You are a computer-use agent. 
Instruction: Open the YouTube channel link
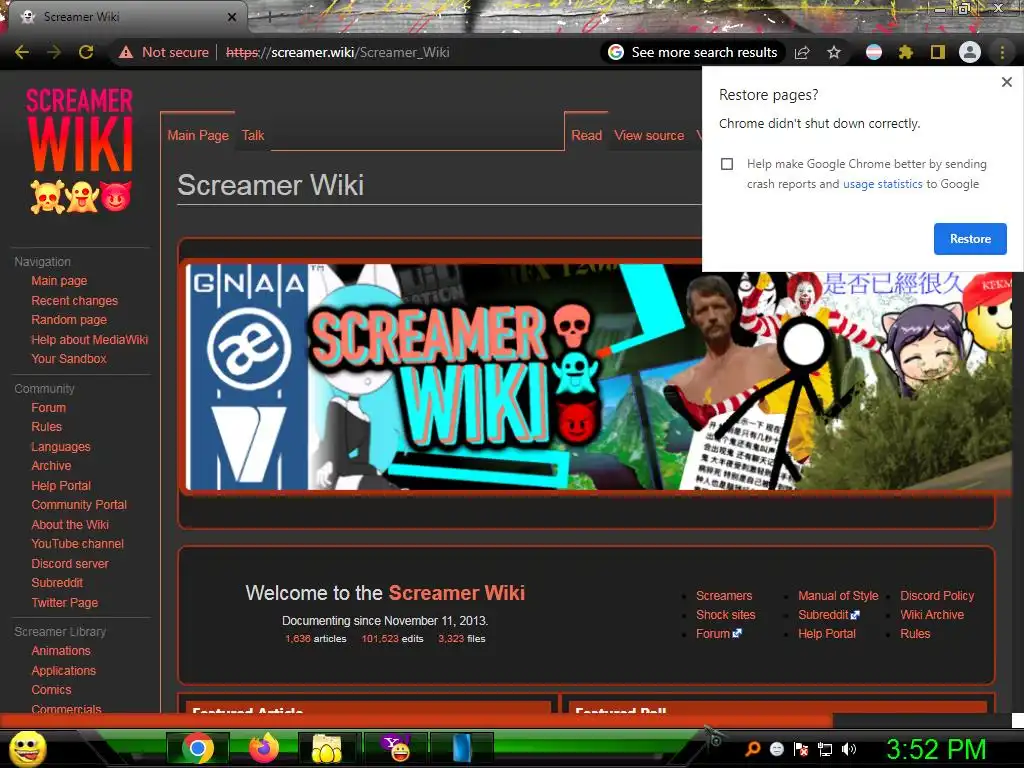point(77,543)
